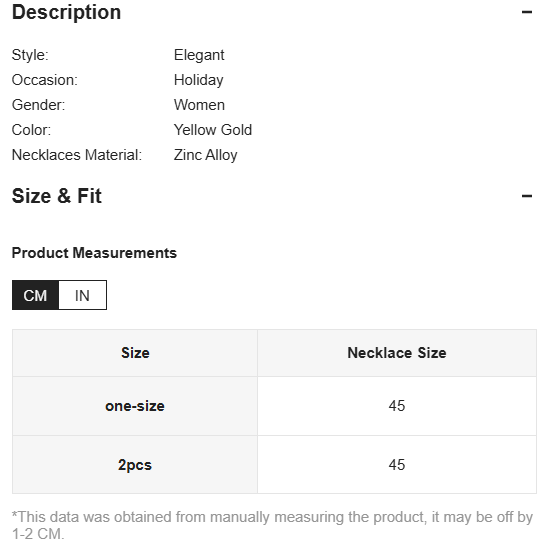
Task: Click the Size column header
Action: [x=135, y=353]
